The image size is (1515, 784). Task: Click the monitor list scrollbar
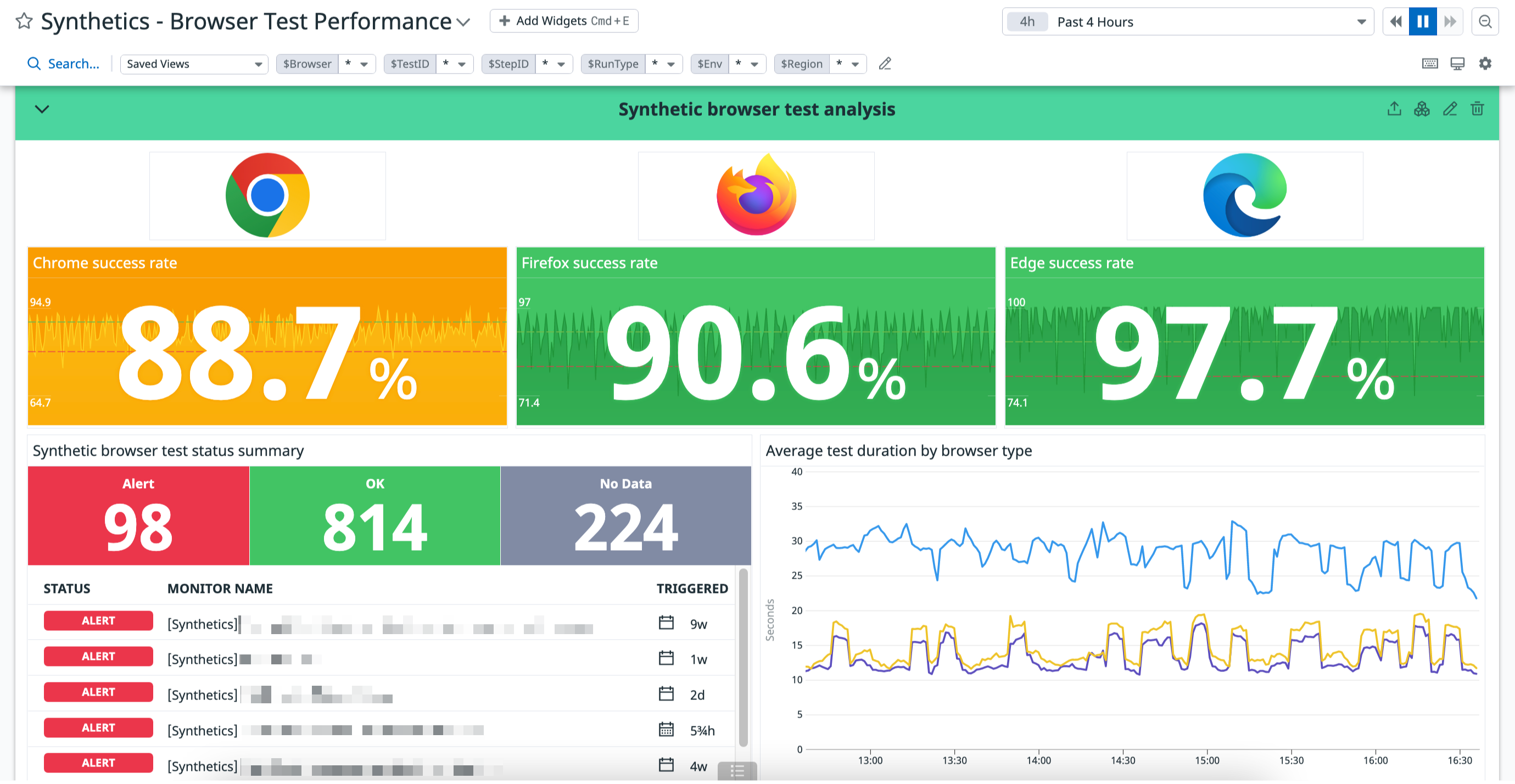click(x=743, y=658)
